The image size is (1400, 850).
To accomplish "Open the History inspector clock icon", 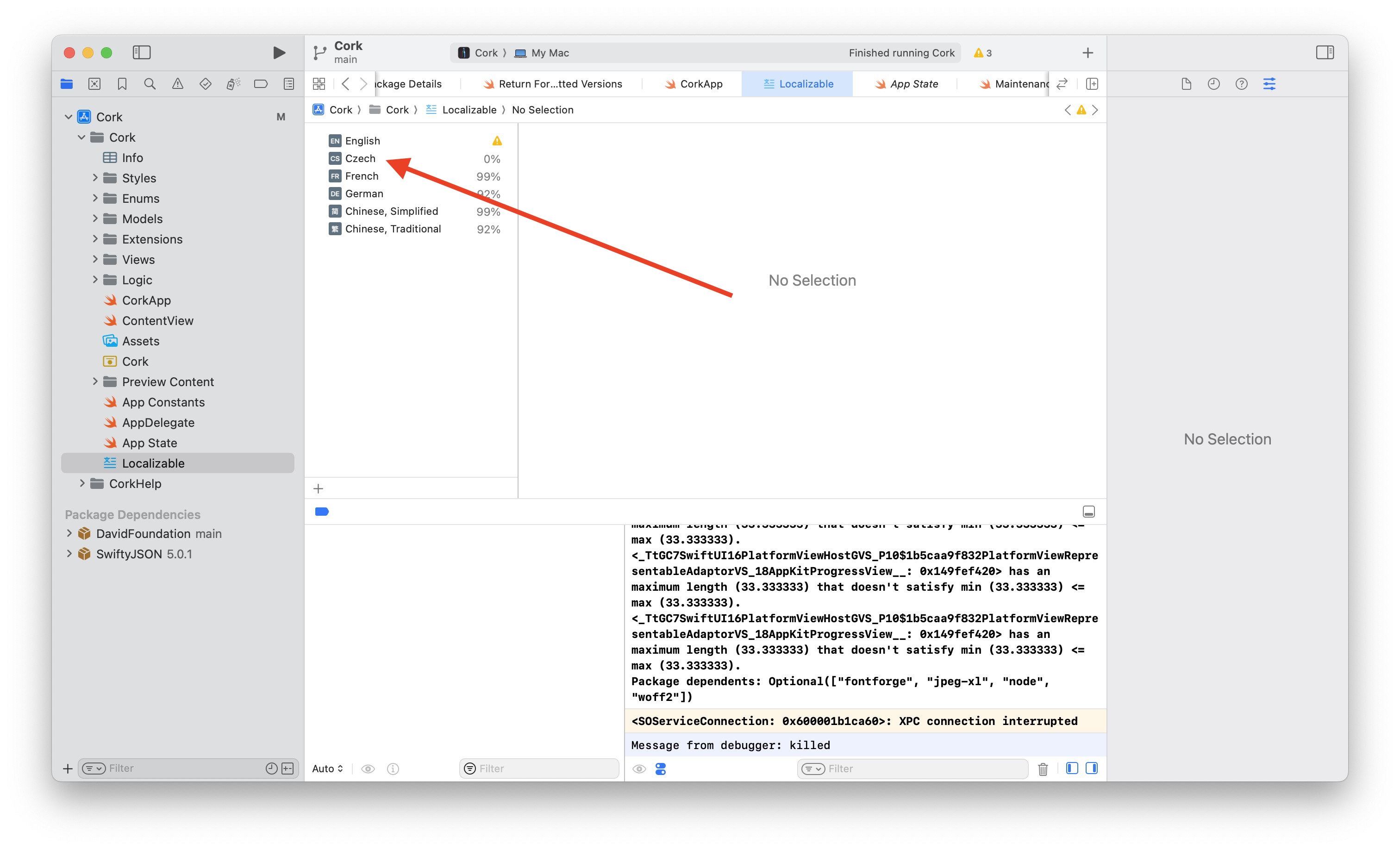I will click(x=1213, y=84).
